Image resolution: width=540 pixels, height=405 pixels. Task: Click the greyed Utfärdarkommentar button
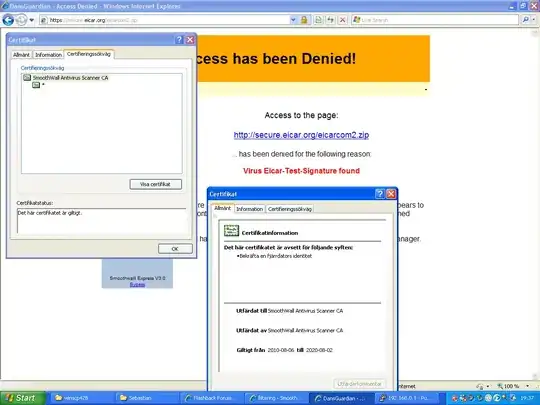tap(360, 384)
